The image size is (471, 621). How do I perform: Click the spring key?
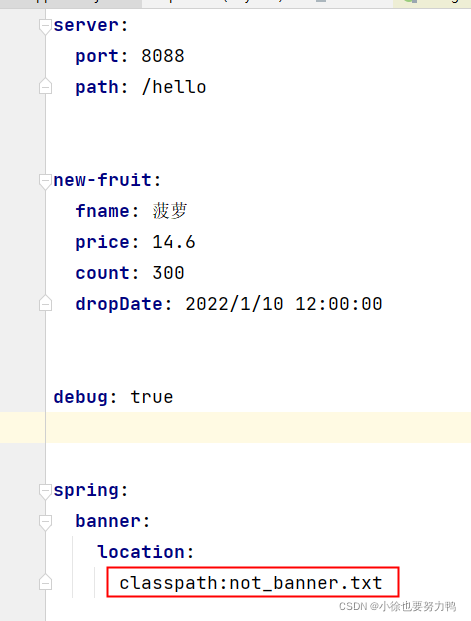87,490
